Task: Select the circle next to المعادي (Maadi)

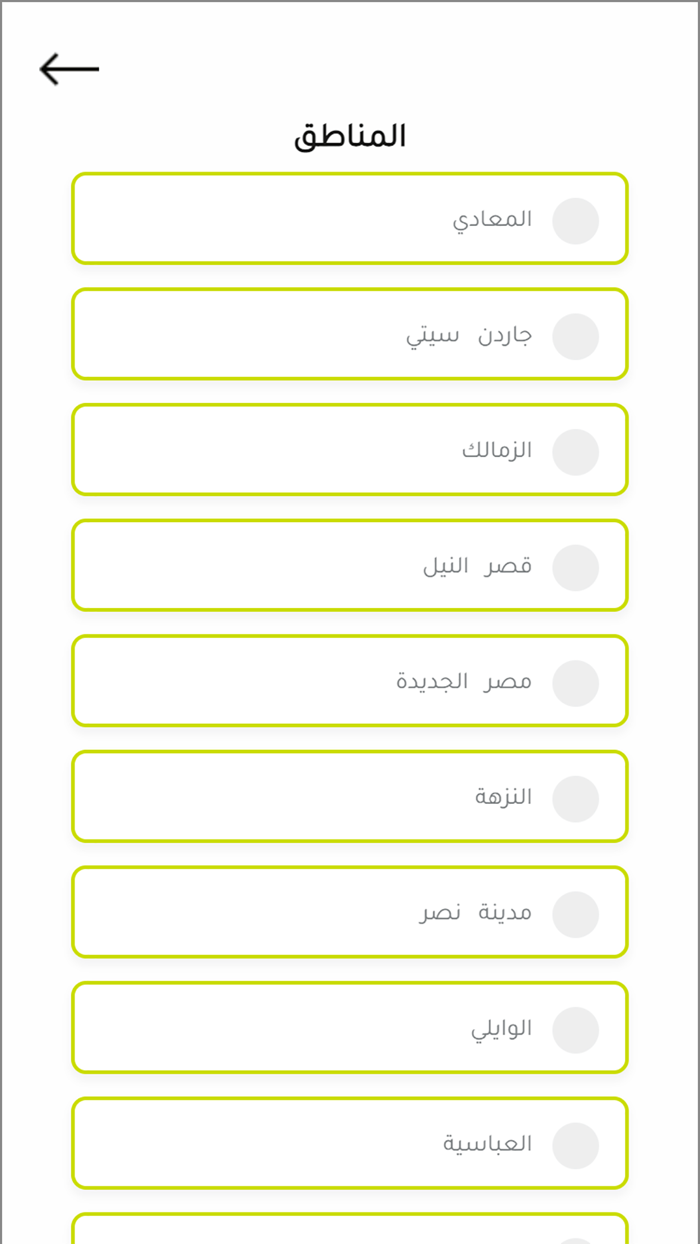Action: 577,220
